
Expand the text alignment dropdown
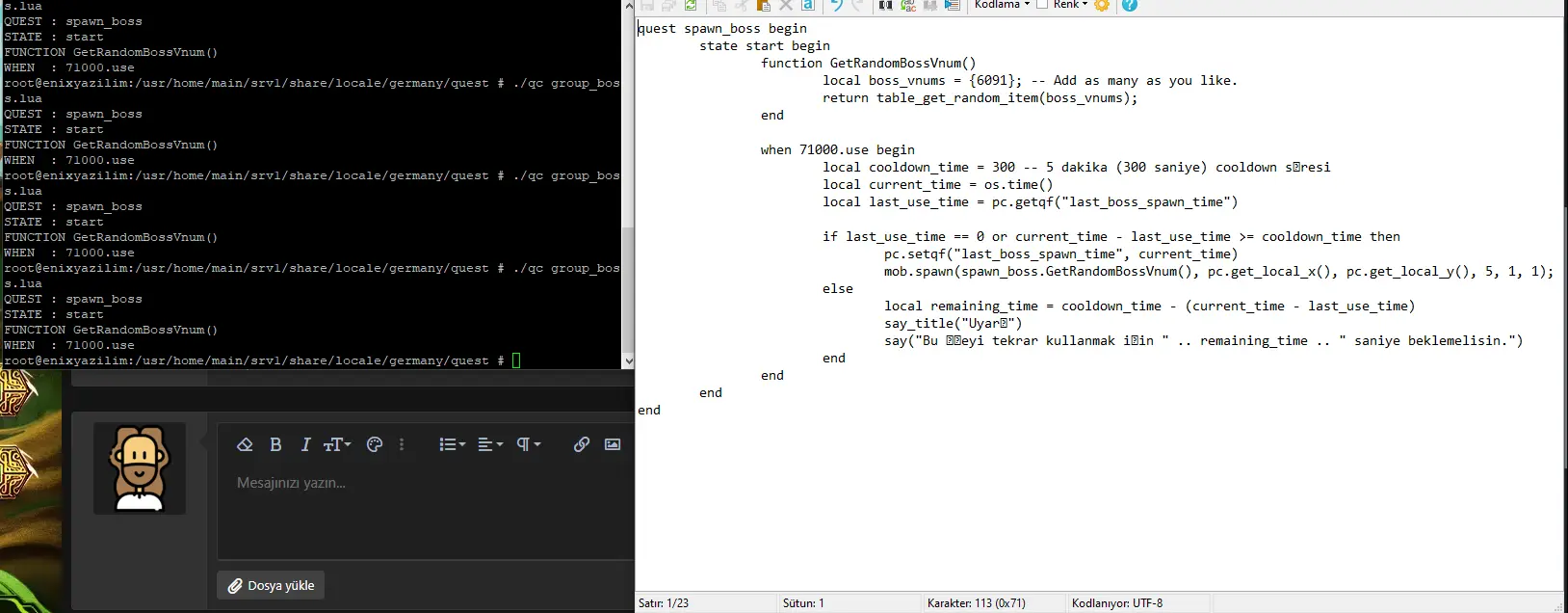pos(490,444)
